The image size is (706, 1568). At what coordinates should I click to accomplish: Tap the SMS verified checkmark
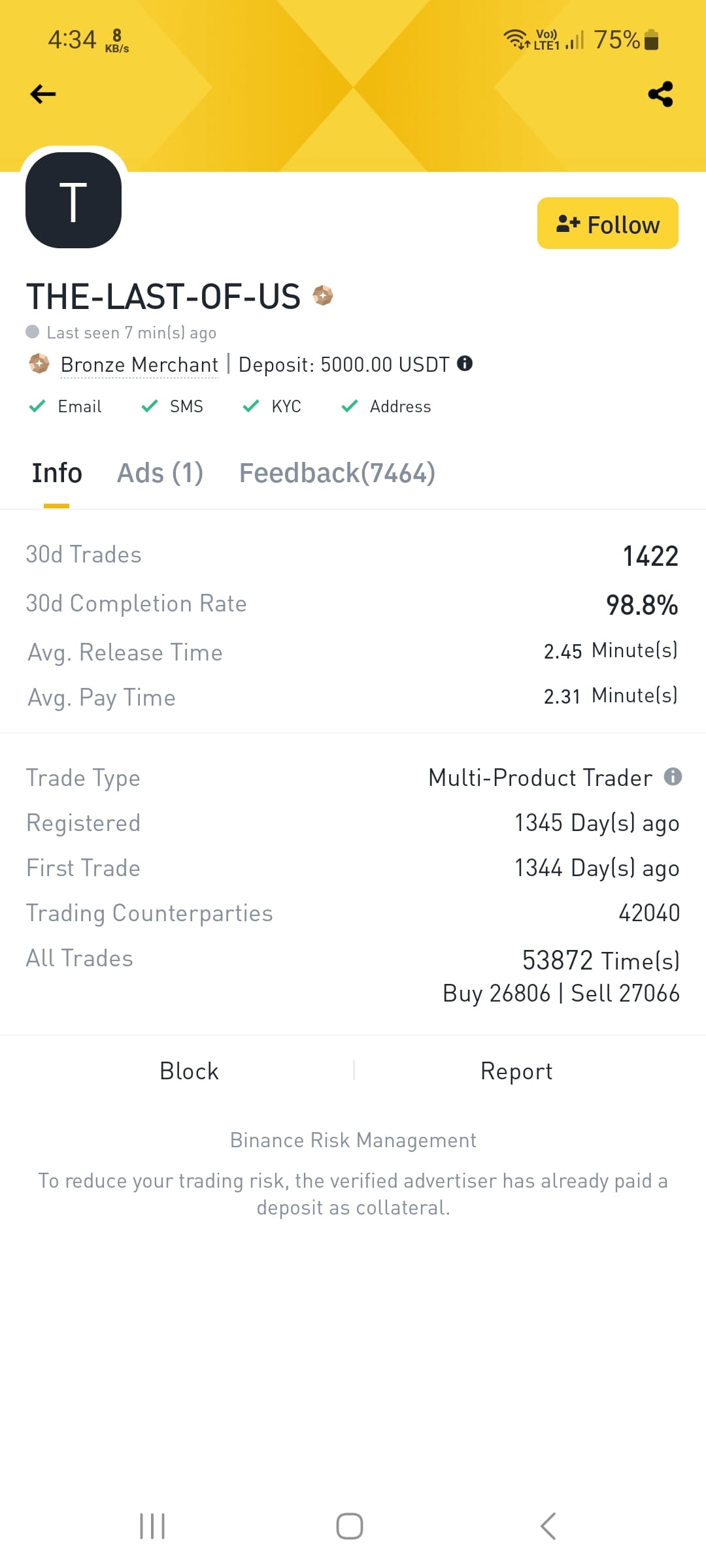pos(150,406)
